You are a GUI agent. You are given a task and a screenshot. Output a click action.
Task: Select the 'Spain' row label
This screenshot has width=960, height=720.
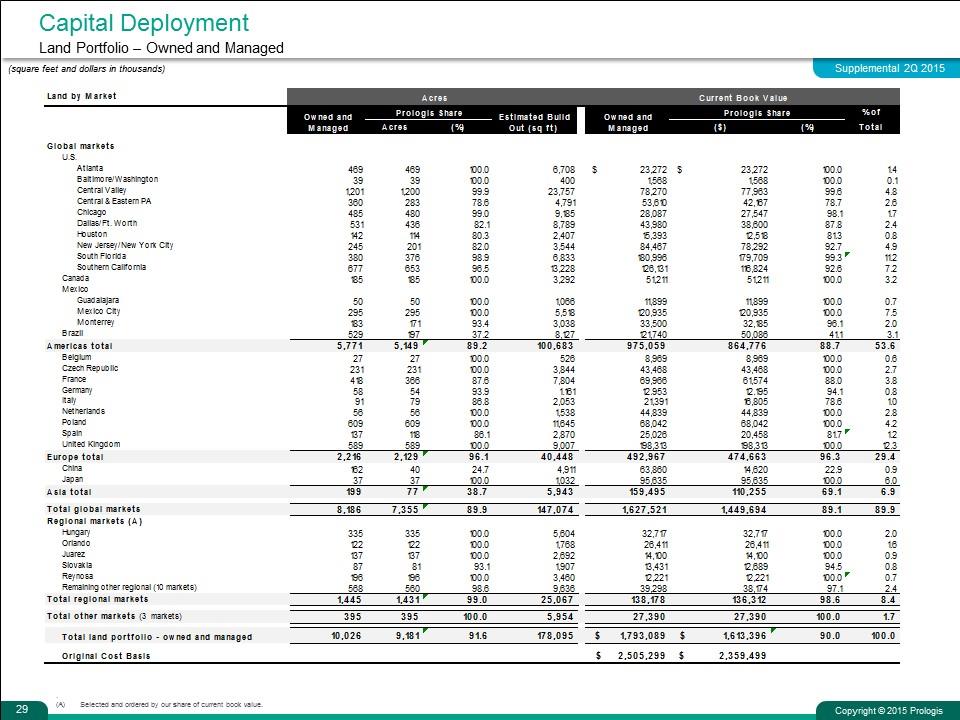72,433
